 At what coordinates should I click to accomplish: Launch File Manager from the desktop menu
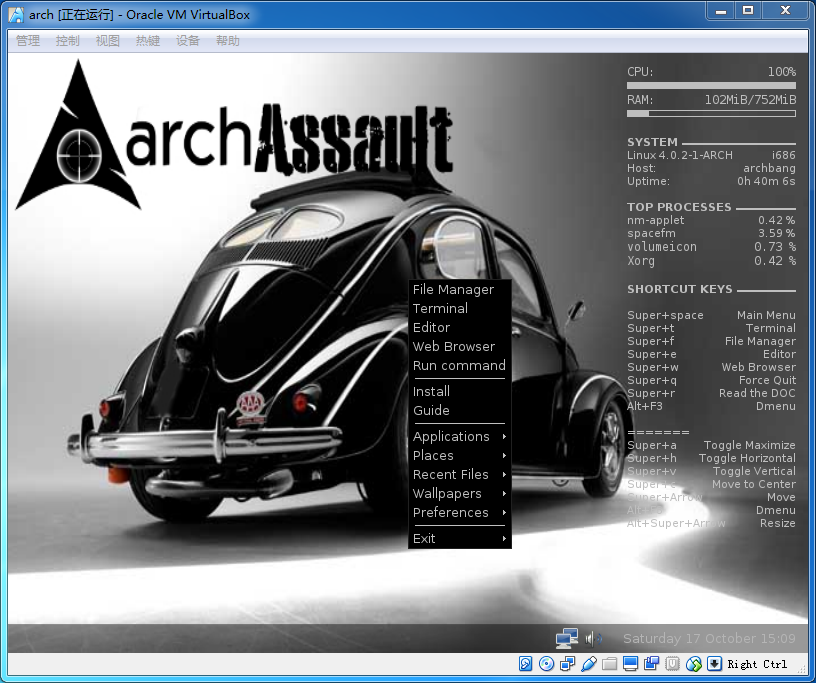coord(460,289)
